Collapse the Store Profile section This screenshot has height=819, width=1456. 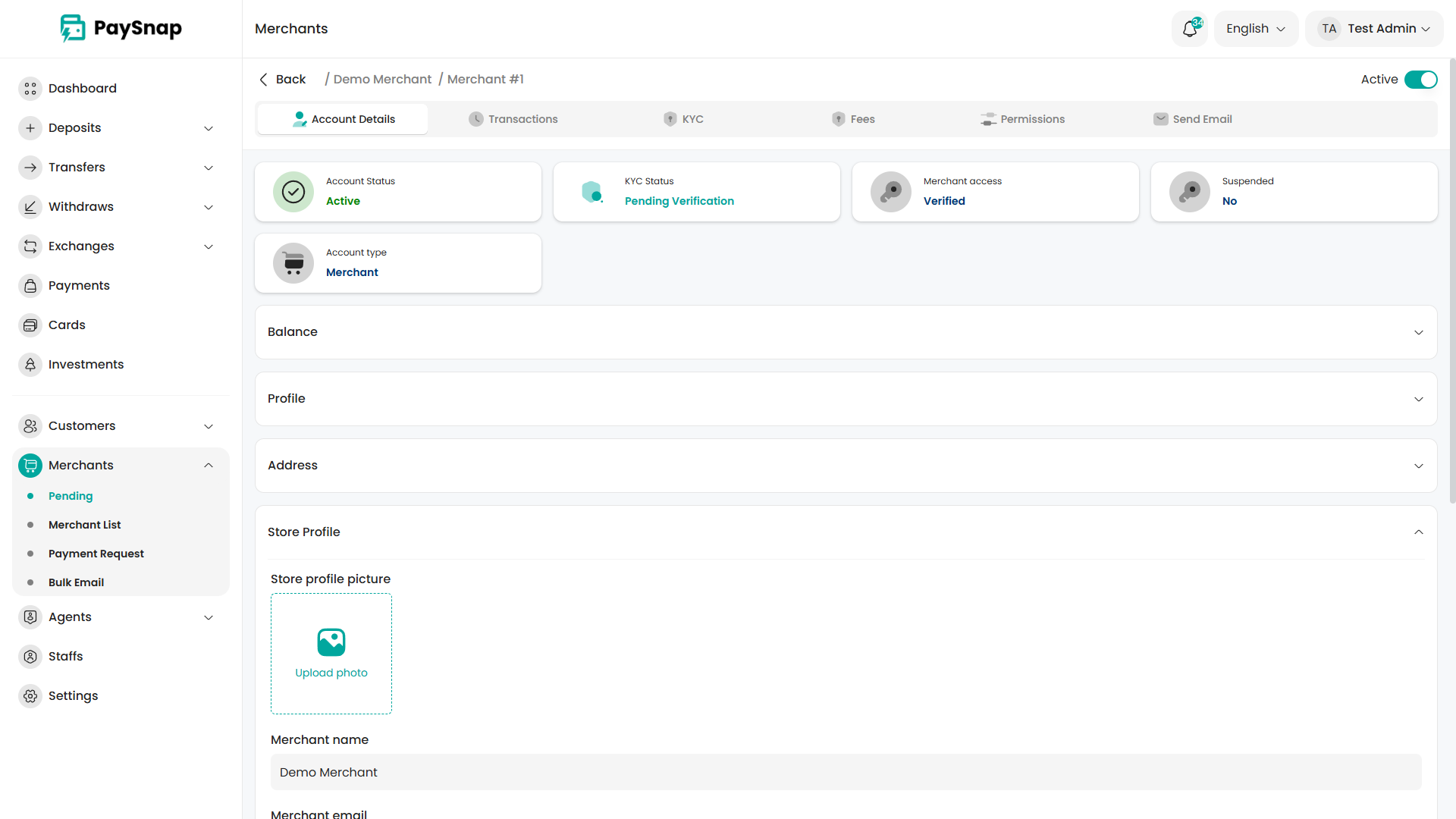(x=1418, y=532)
